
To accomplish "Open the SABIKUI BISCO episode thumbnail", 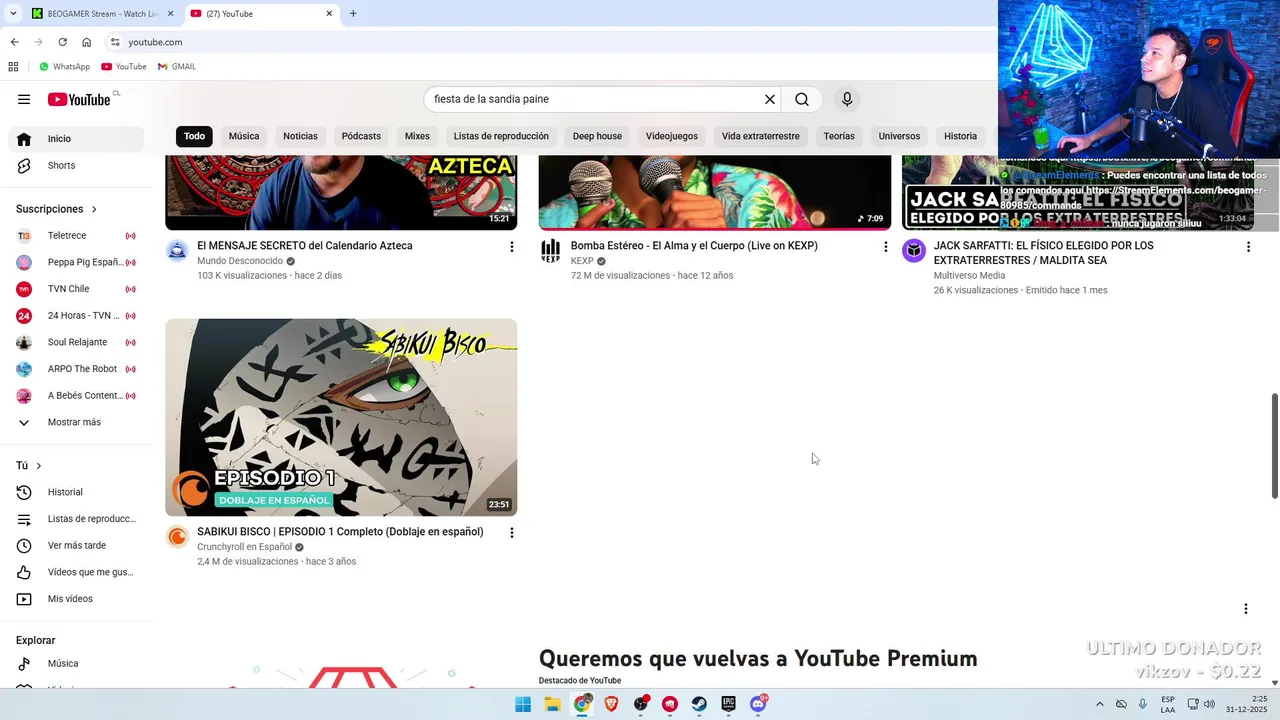I will pos(341,417).
